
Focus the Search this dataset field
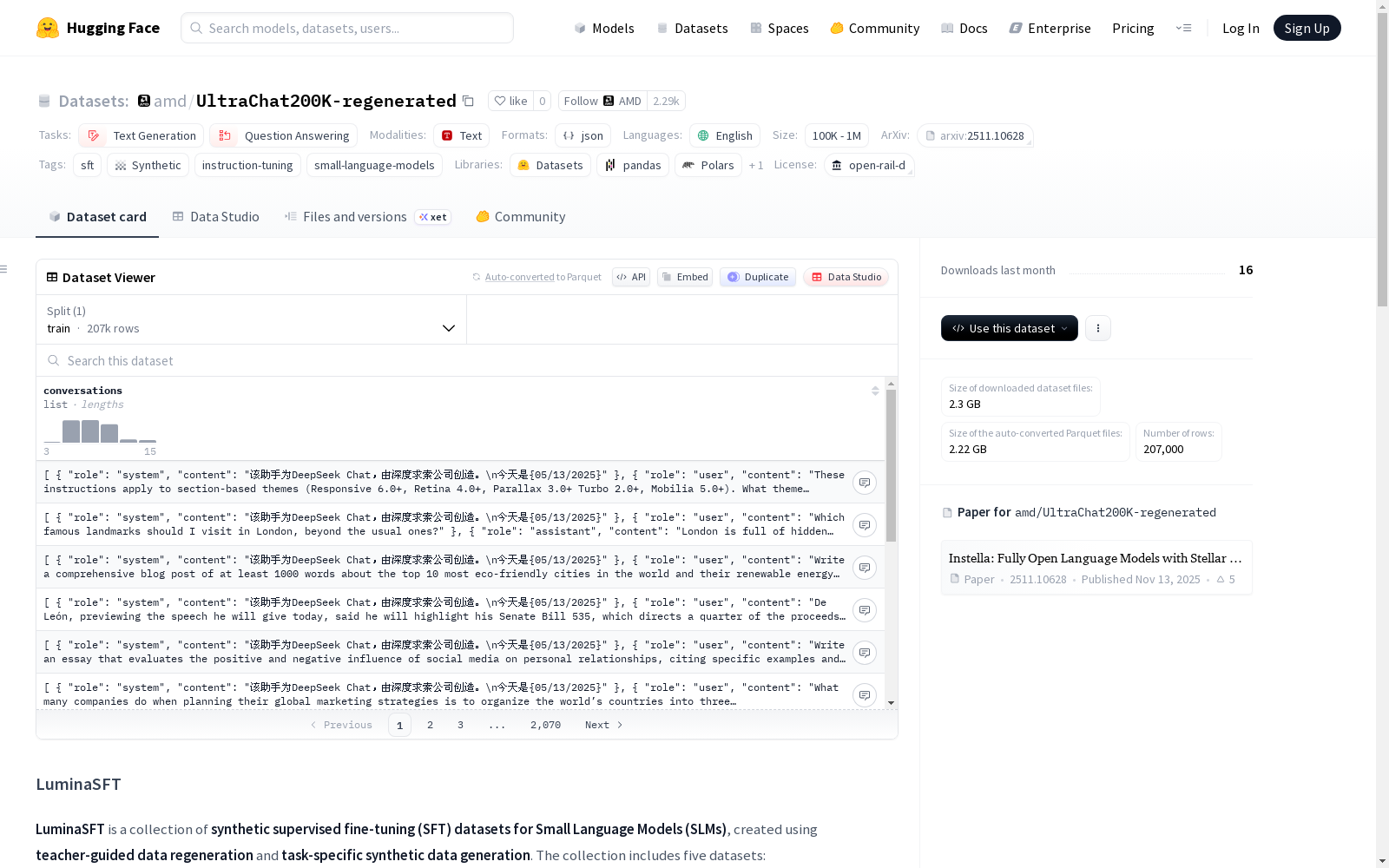467,360
